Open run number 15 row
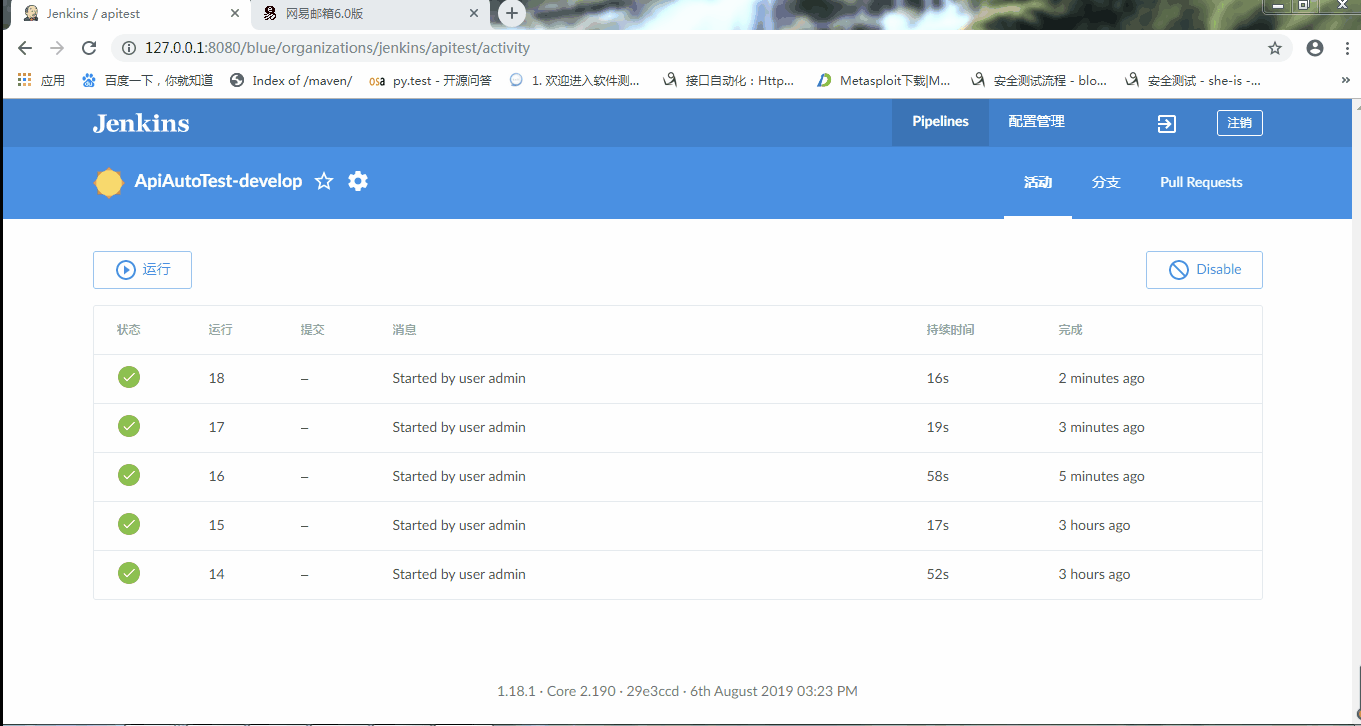 pyautogui.click(x=678, y=525)
